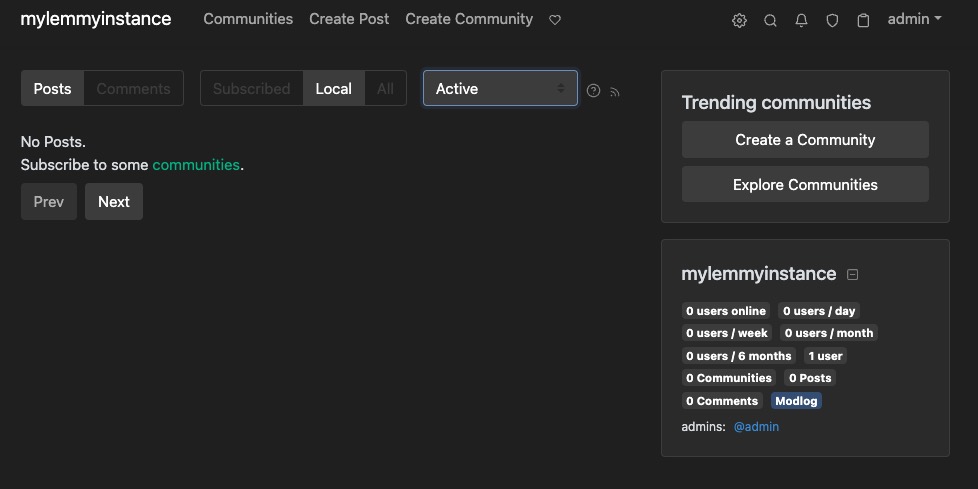Viewport: 978px width, 489px height.
Task: Open registration applications clipboard icon
Action: coord(863,20)
